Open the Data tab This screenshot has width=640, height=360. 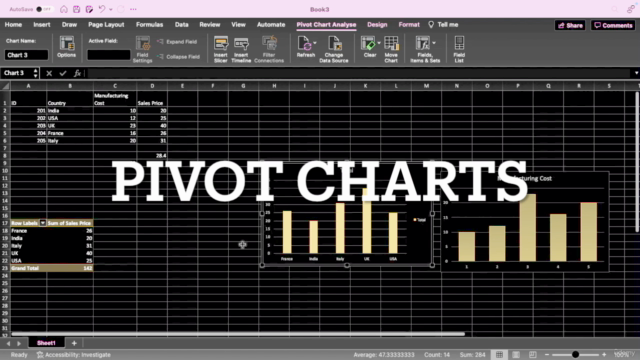click(182, 24)
